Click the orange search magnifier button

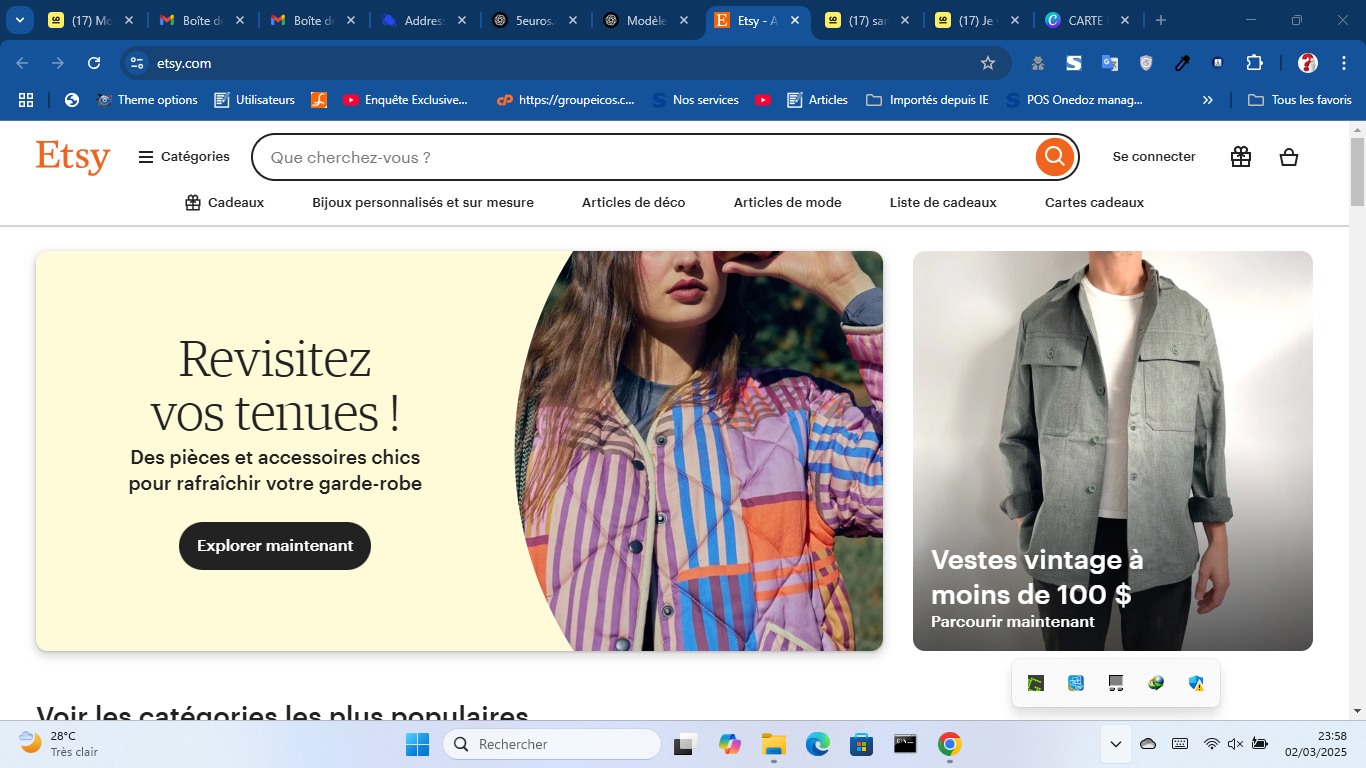tap(1055, 157)
